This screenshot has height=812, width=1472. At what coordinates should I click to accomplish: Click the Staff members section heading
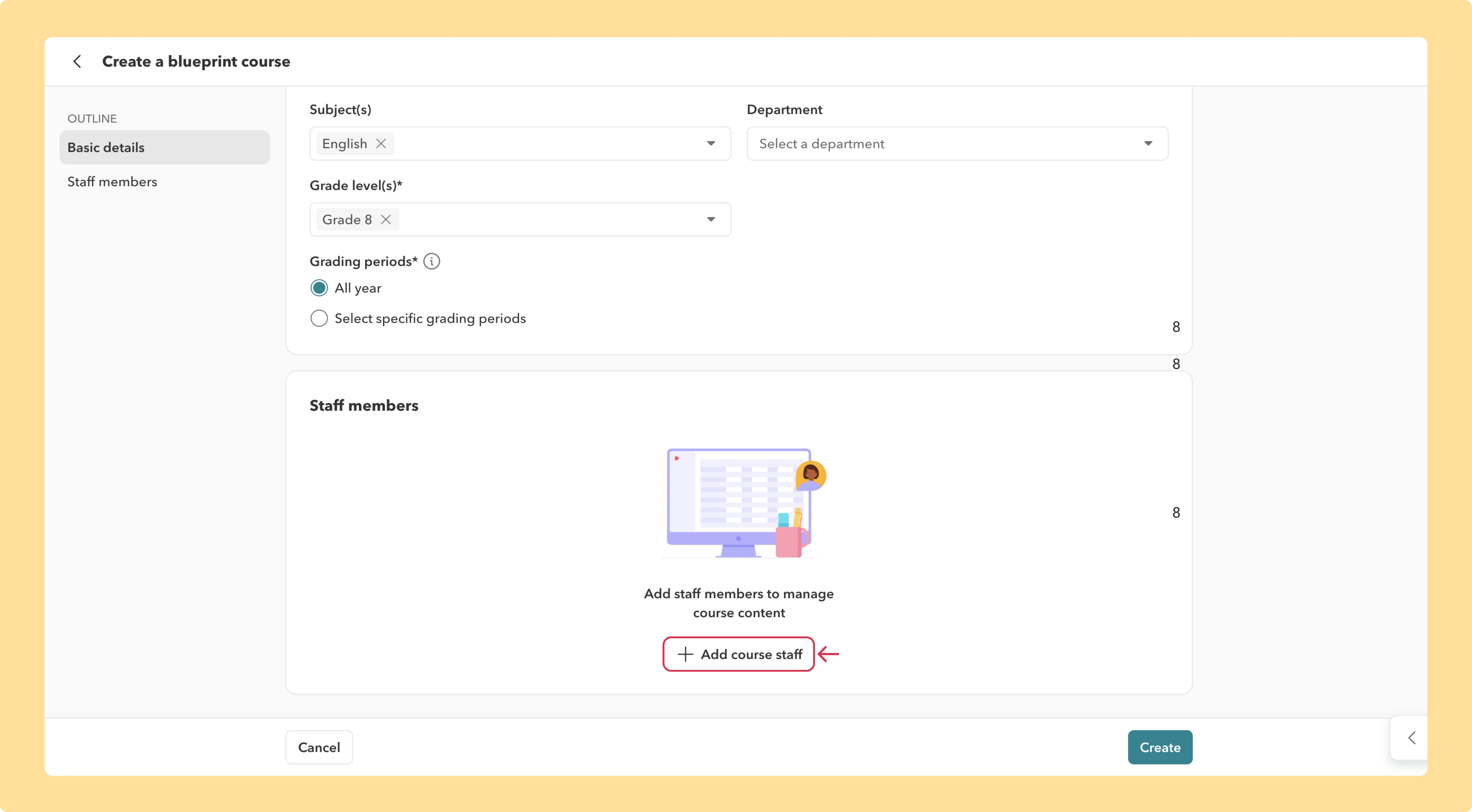coord(364,406)
